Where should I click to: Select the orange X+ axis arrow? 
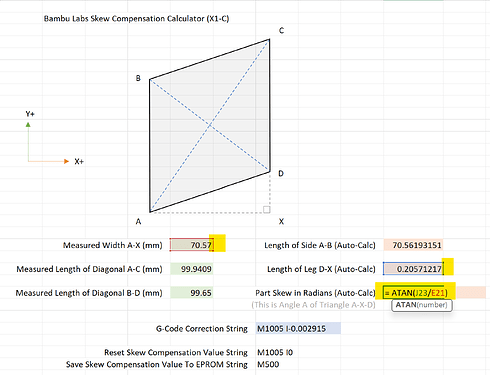point(48,161)
